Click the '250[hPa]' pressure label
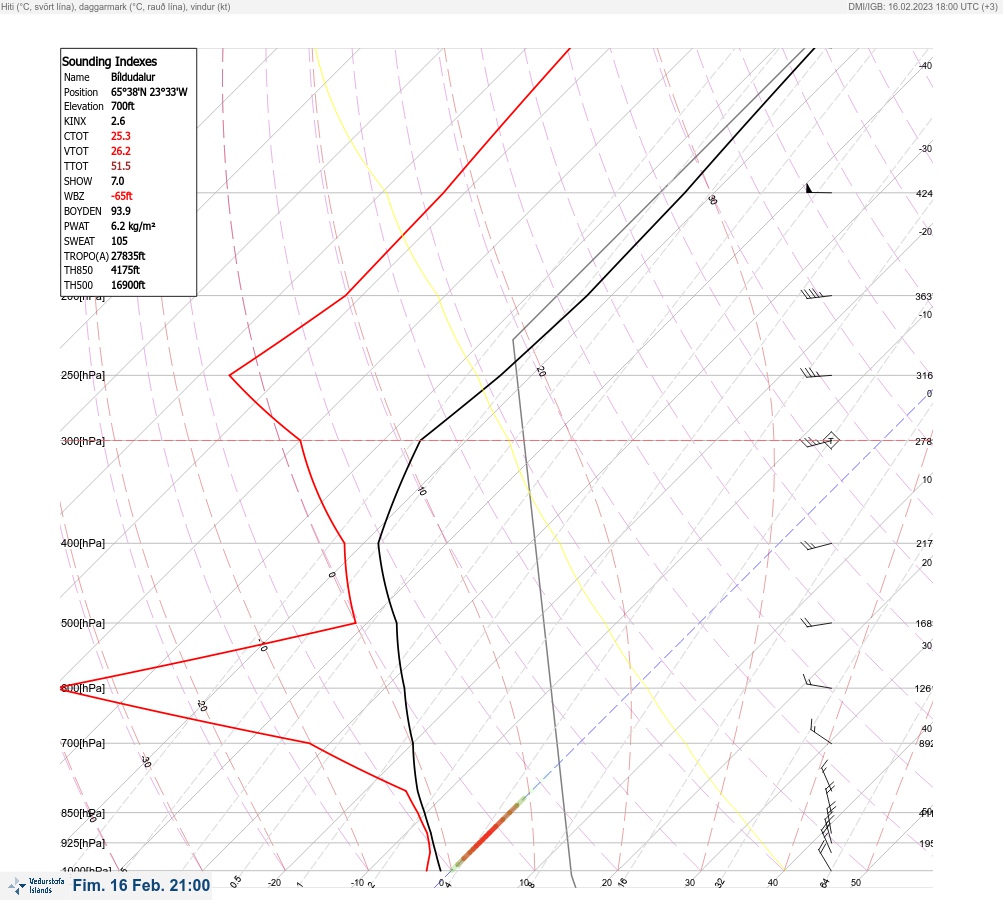The image size is (1003, 900). [x=83, y=375]
